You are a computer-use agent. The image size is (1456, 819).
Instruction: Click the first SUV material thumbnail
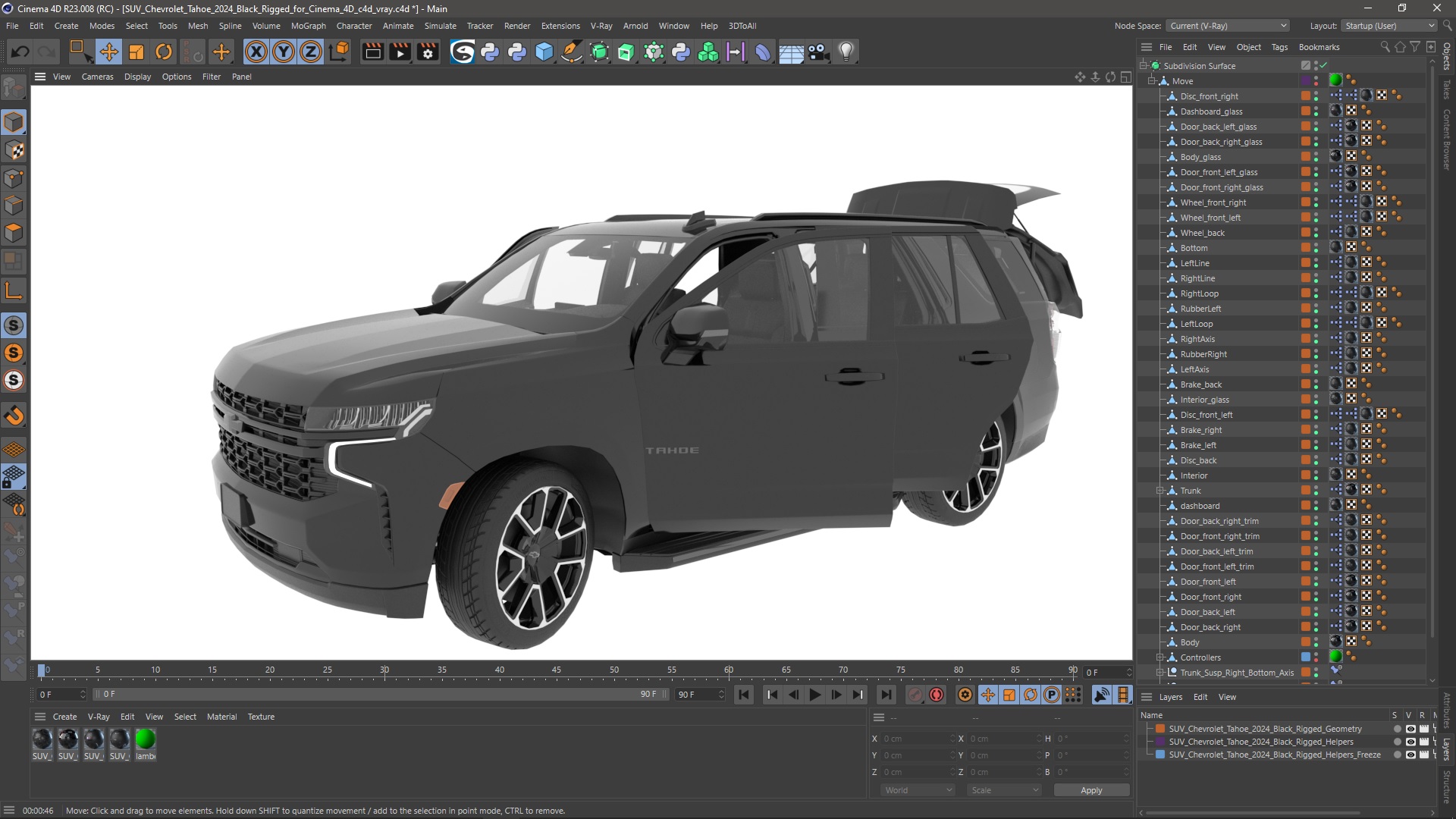(42, 739)
